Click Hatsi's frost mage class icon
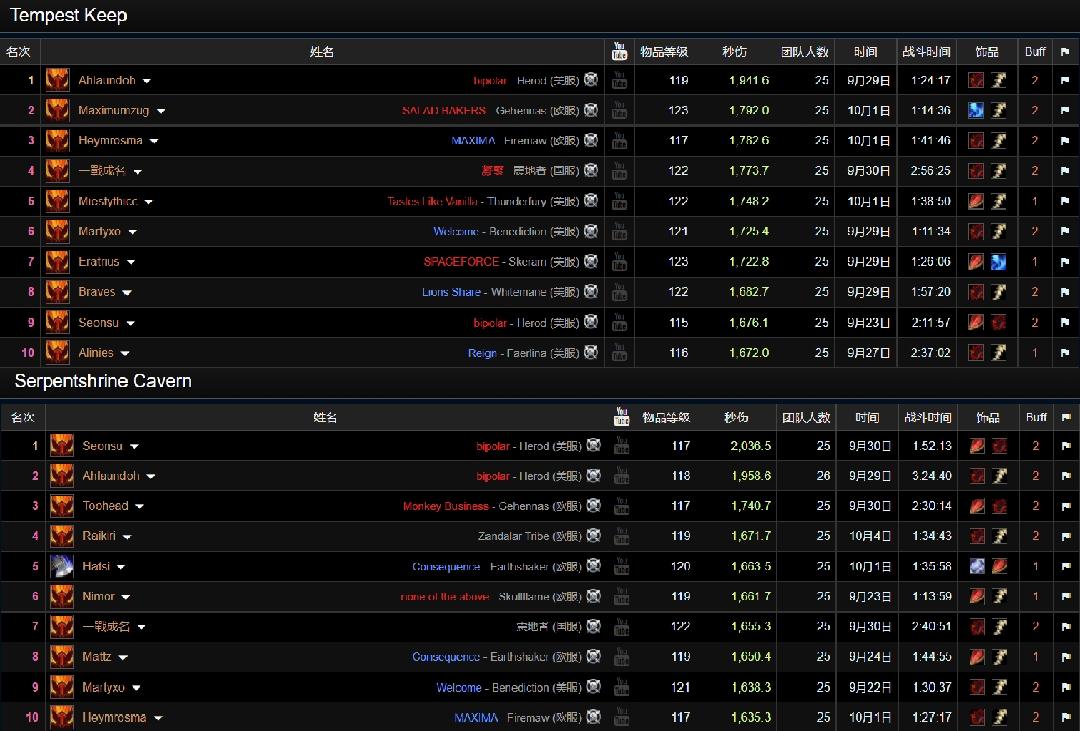The width and height of the screenshot is (1080, 731). coord(62,566)
